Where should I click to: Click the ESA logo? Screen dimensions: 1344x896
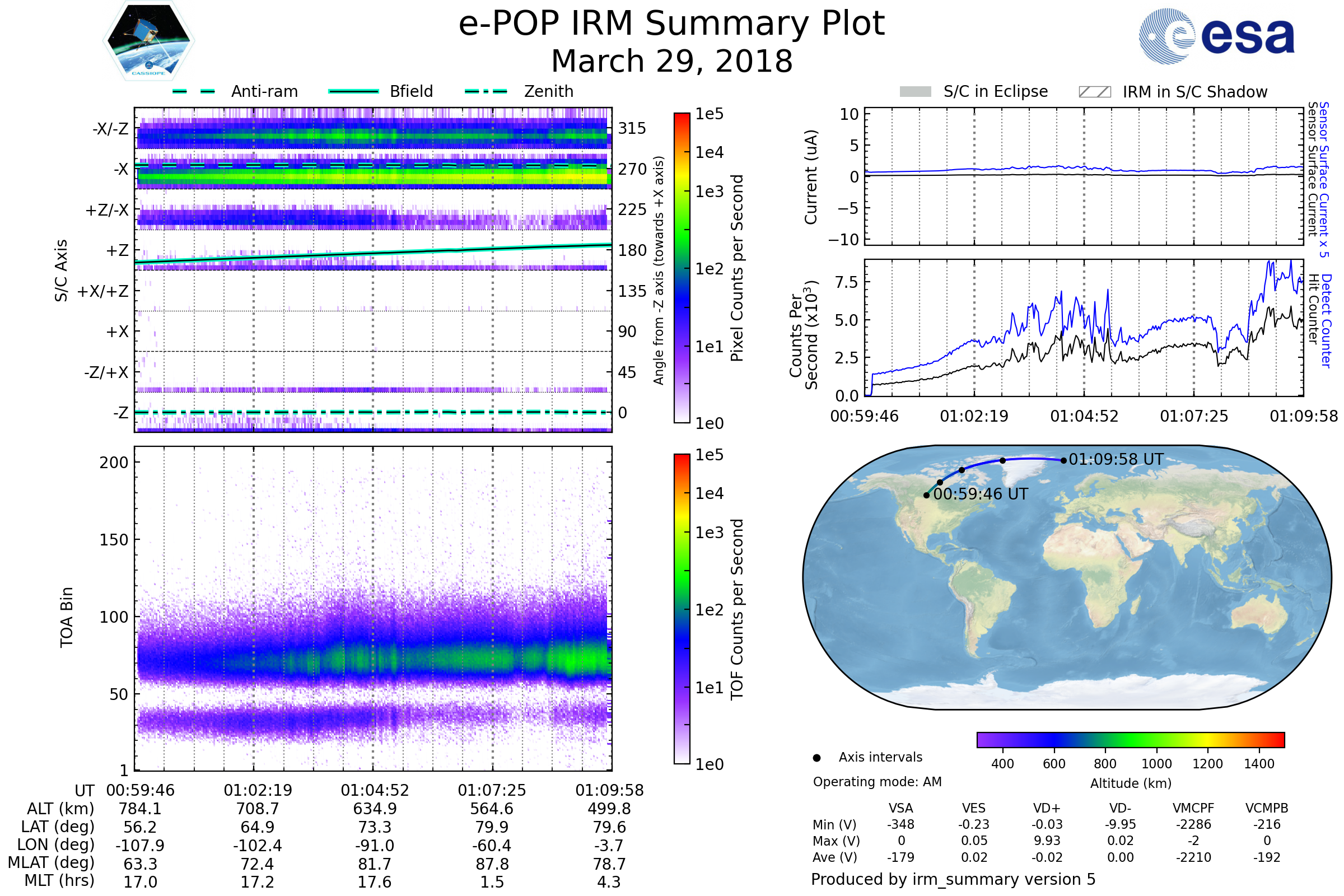[1217, 36]
